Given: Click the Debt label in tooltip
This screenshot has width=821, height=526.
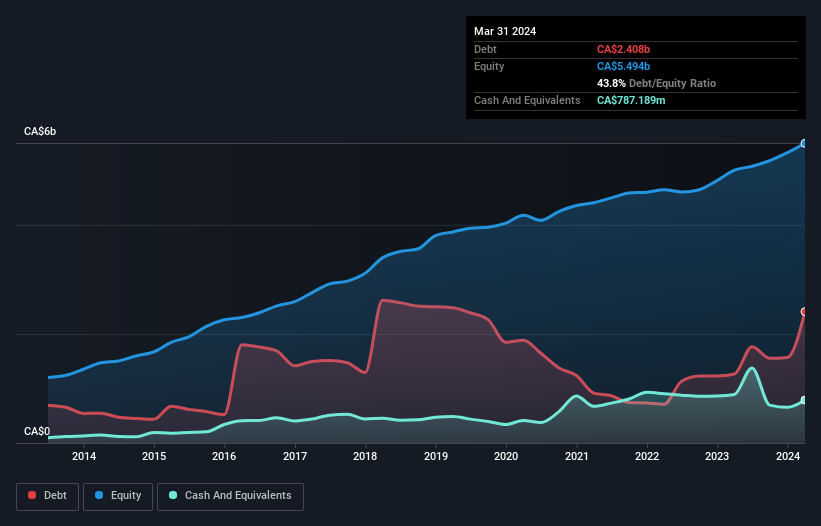Looking at the screenshot, I should pyautogui.click(x=485, y=49).
